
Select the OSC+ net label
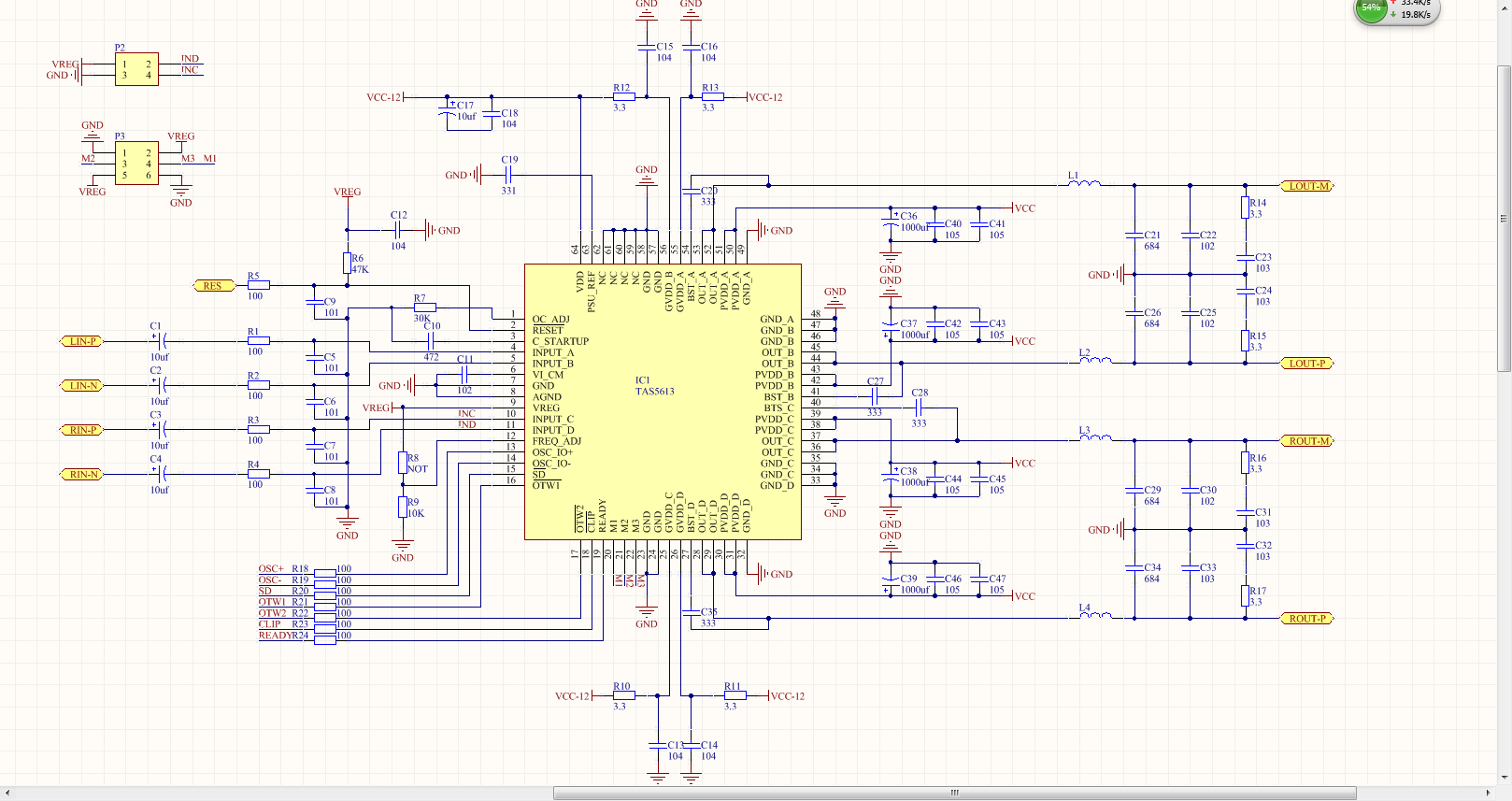[x=271, y=568]
